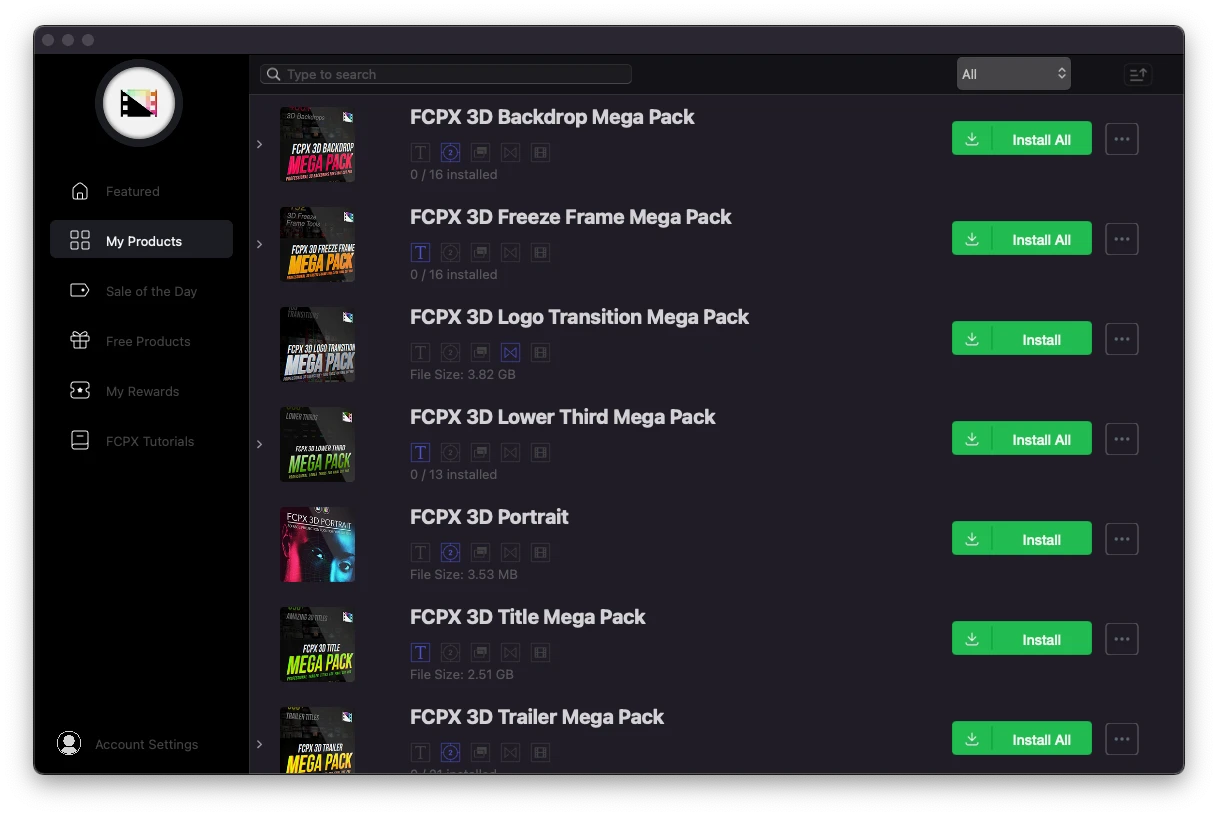Click the title text "FCPX 3D Logo Transition Mega Pack"
The height and width of the screenshot is (816, 1218).
click(x=579, y=317)
